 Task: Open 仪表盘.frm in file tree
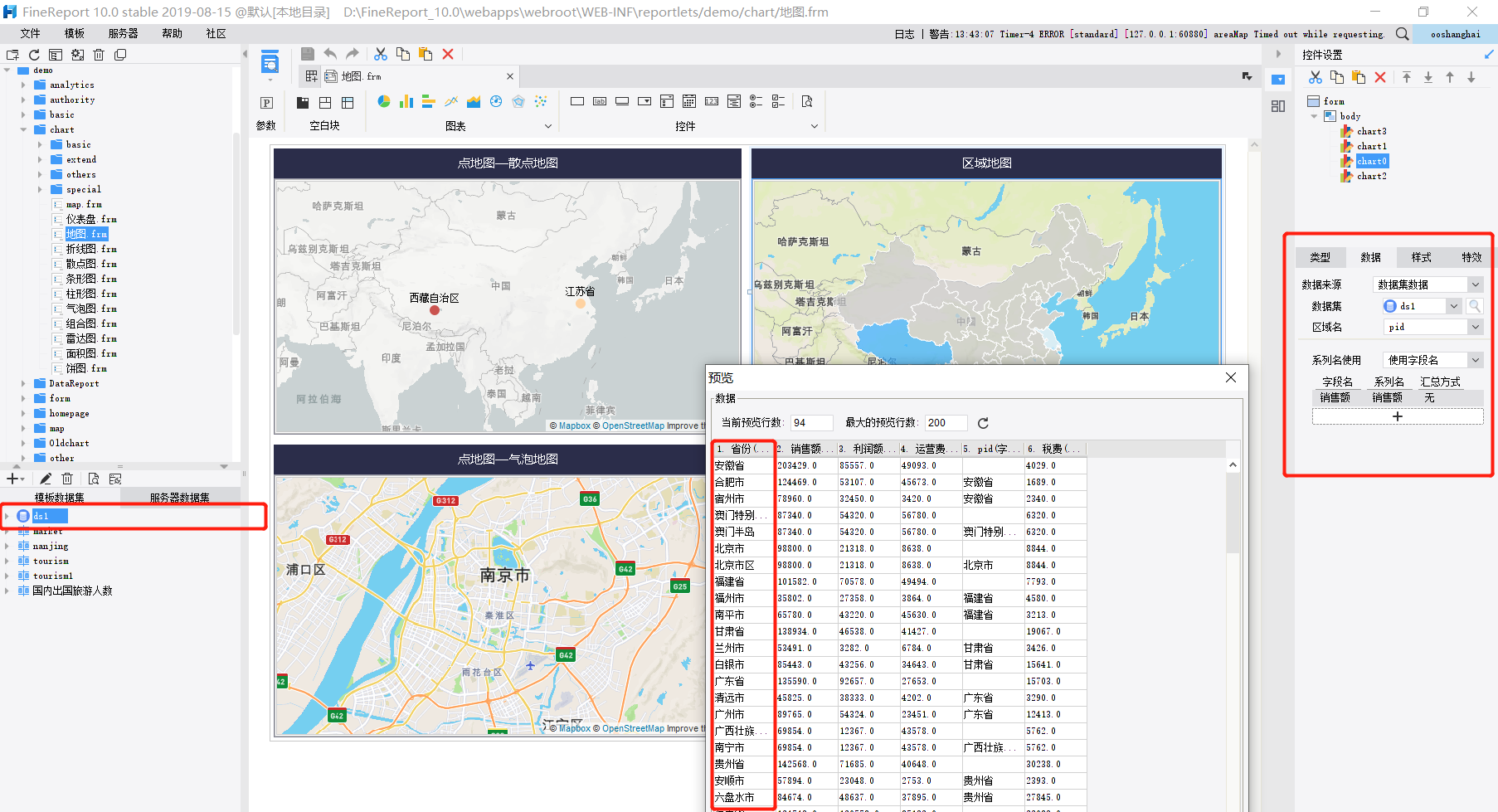coord(91,219)
